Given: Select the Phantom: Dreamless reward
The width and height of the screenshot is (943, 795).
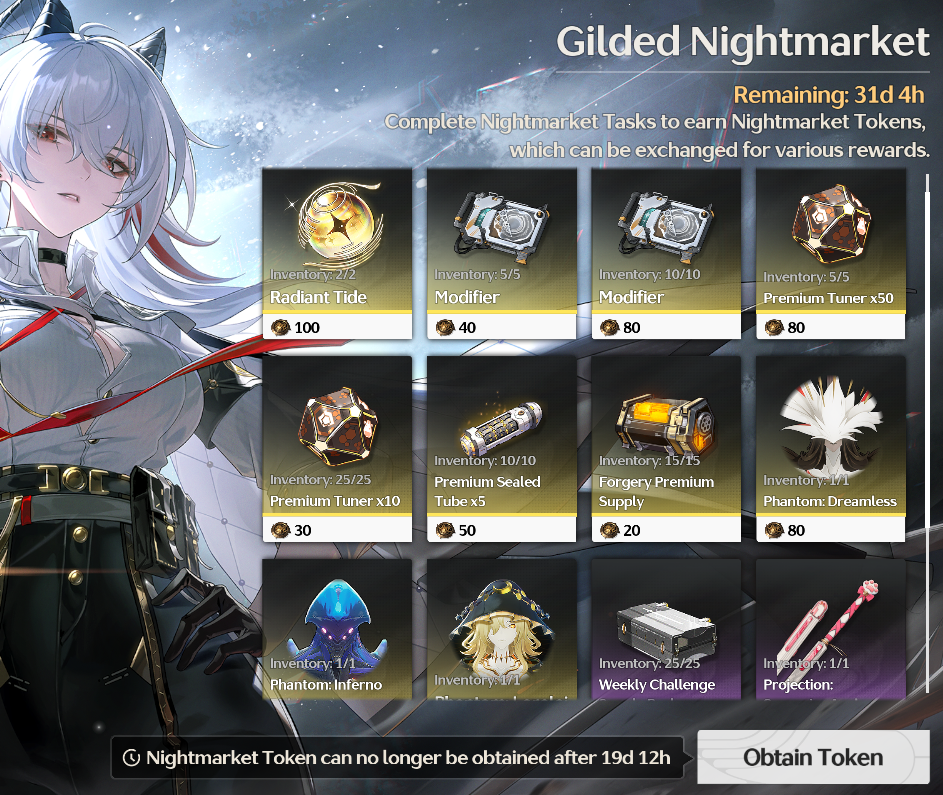Looking at the screenshot, I should click(x=831, y=449).
